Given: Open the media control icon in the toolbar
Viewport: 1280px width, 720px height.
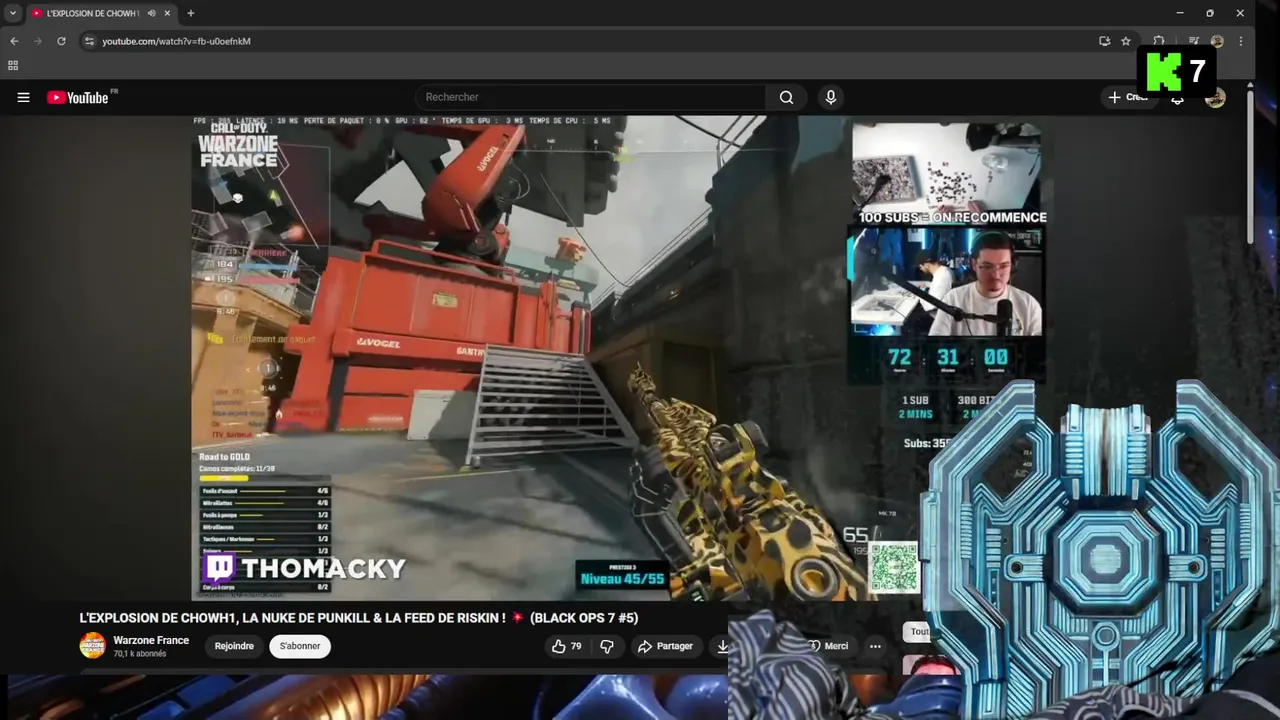Looking at the screenshot, I should click(x=1194, y=41).
